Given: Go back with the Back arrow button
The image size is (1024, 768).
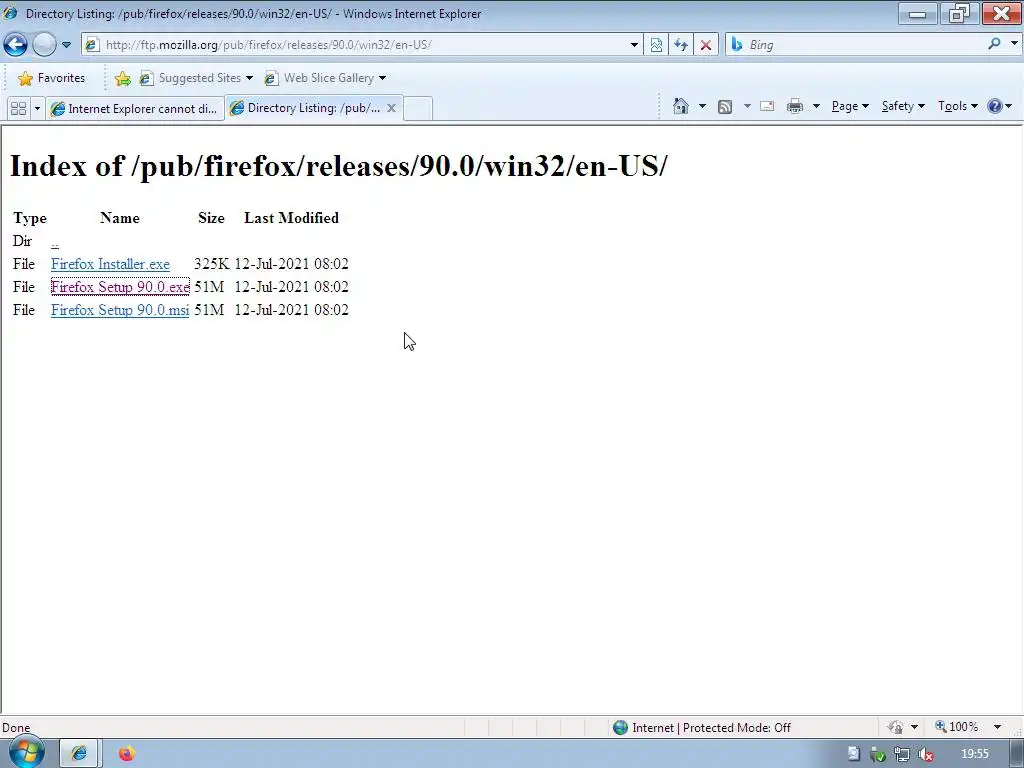Looking at the screenshot, I should pos(15,44).
